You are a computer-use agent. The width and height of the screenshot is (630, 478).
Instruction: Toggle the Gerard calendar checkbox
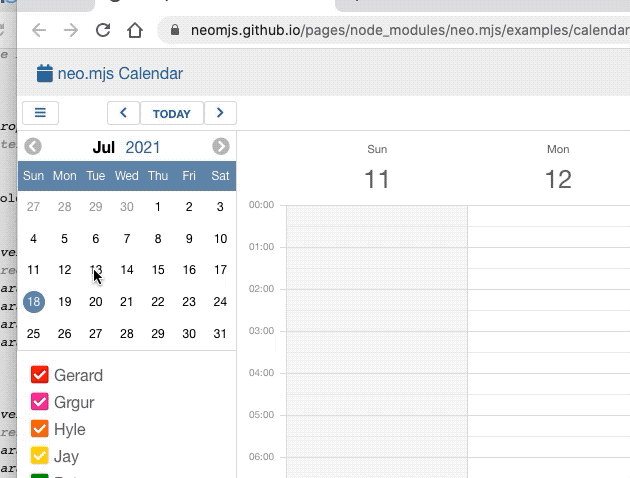point(39,375)
